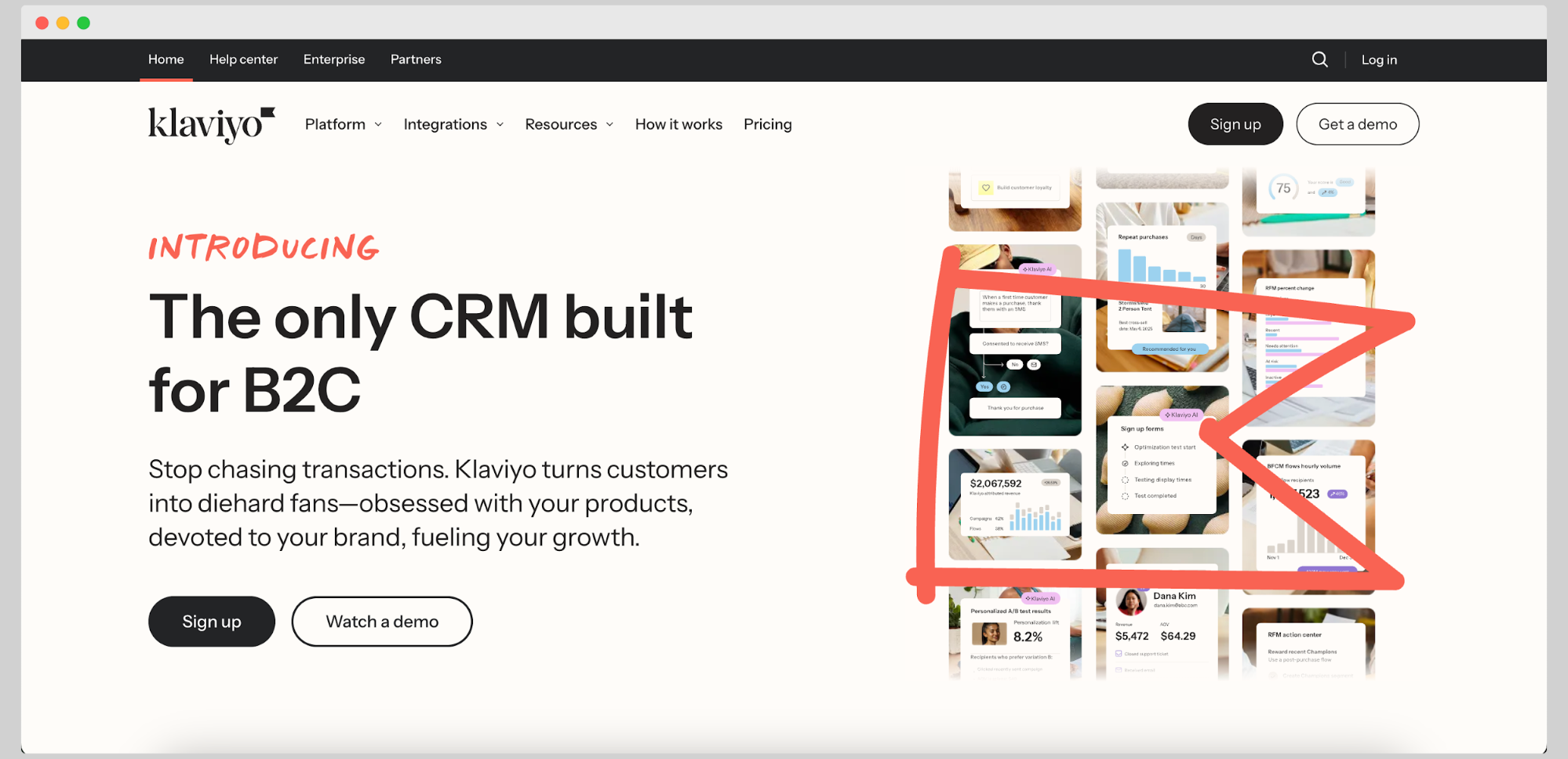Screen dimensions: 1568x759
Task: Click the red close window dot
Action: point(42,23)
